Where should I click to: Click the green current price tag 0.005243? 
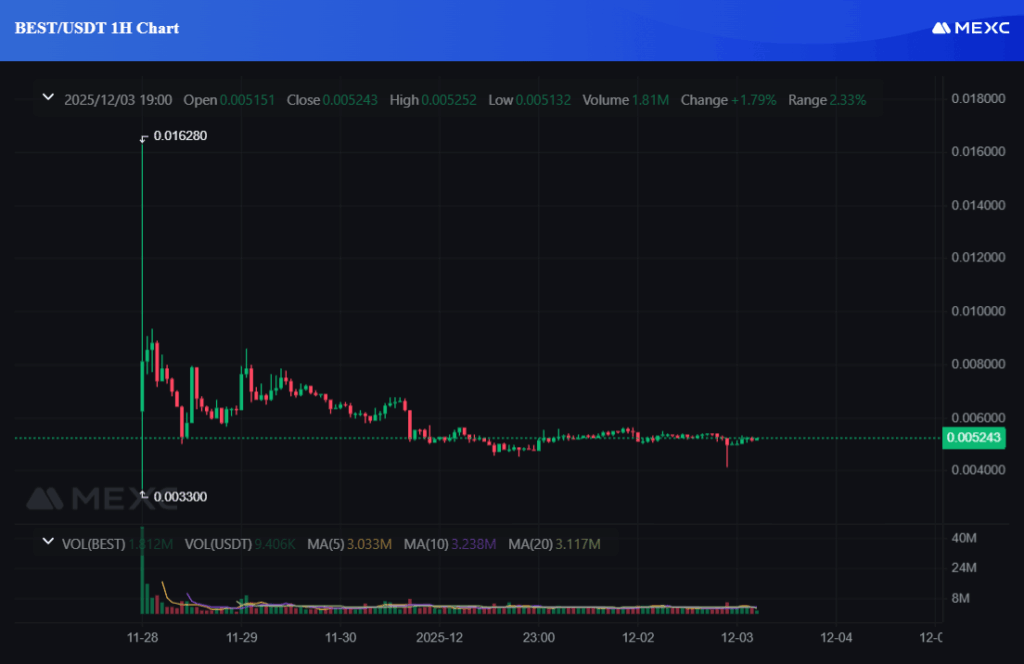977,438
